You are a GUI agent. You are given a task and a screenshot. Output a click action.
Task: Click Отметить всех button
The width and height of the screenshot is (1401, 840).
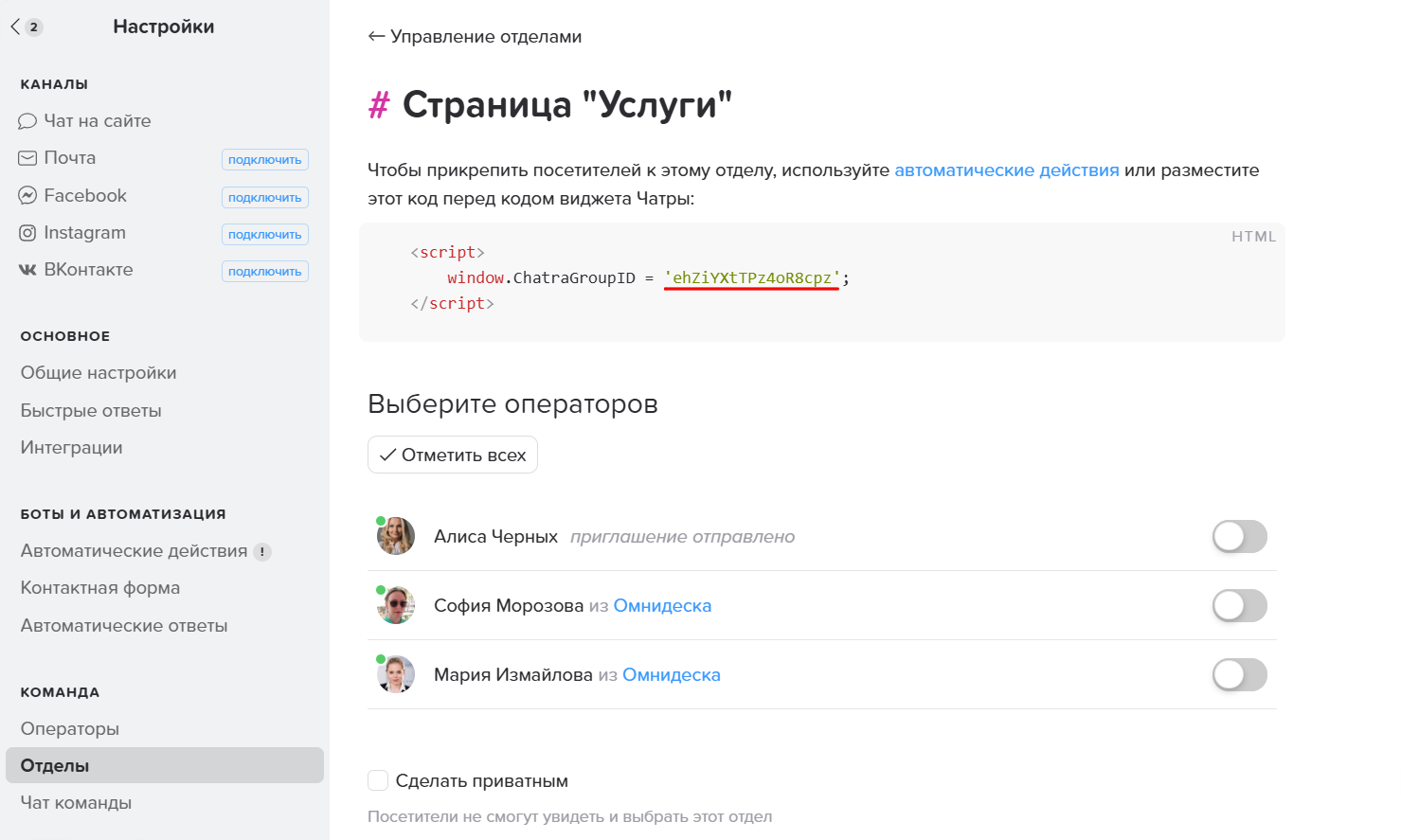coord(453,455)
